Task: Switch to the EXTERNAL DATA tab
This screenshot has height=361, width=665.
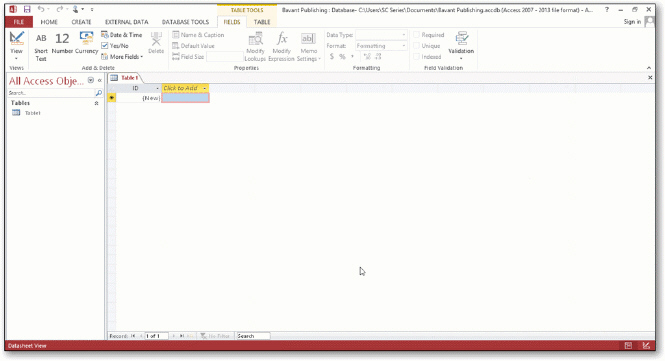Action: (127, 22)
